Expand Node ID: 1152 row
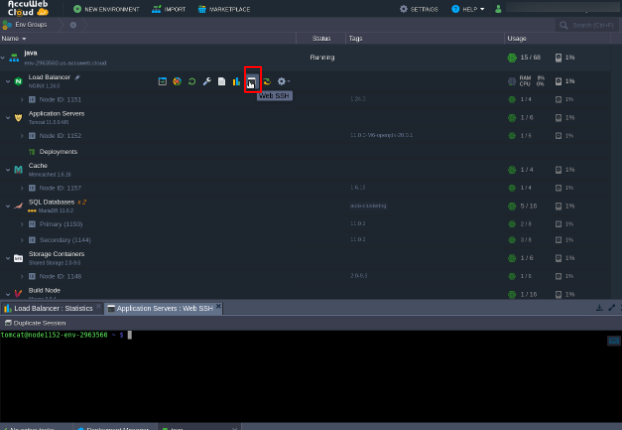The height and width of the screenshot is (430, 622). point(22,135)
